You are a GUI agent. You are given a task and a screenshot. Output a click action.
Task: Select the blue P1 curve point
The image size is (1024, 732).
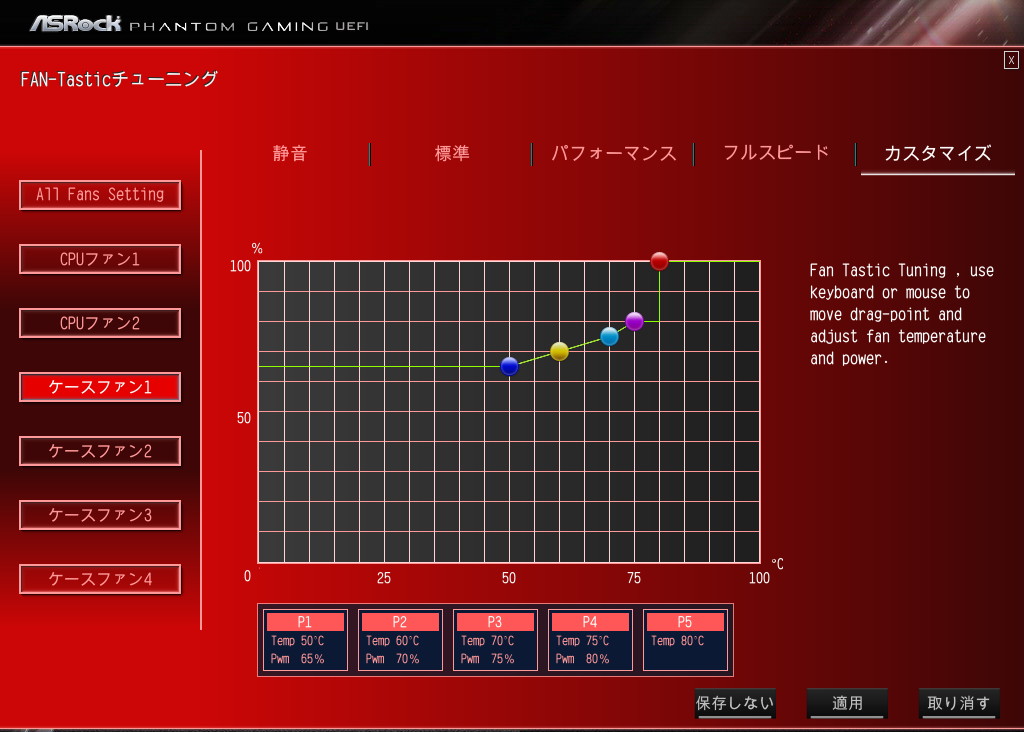click(x=509, y=366)
